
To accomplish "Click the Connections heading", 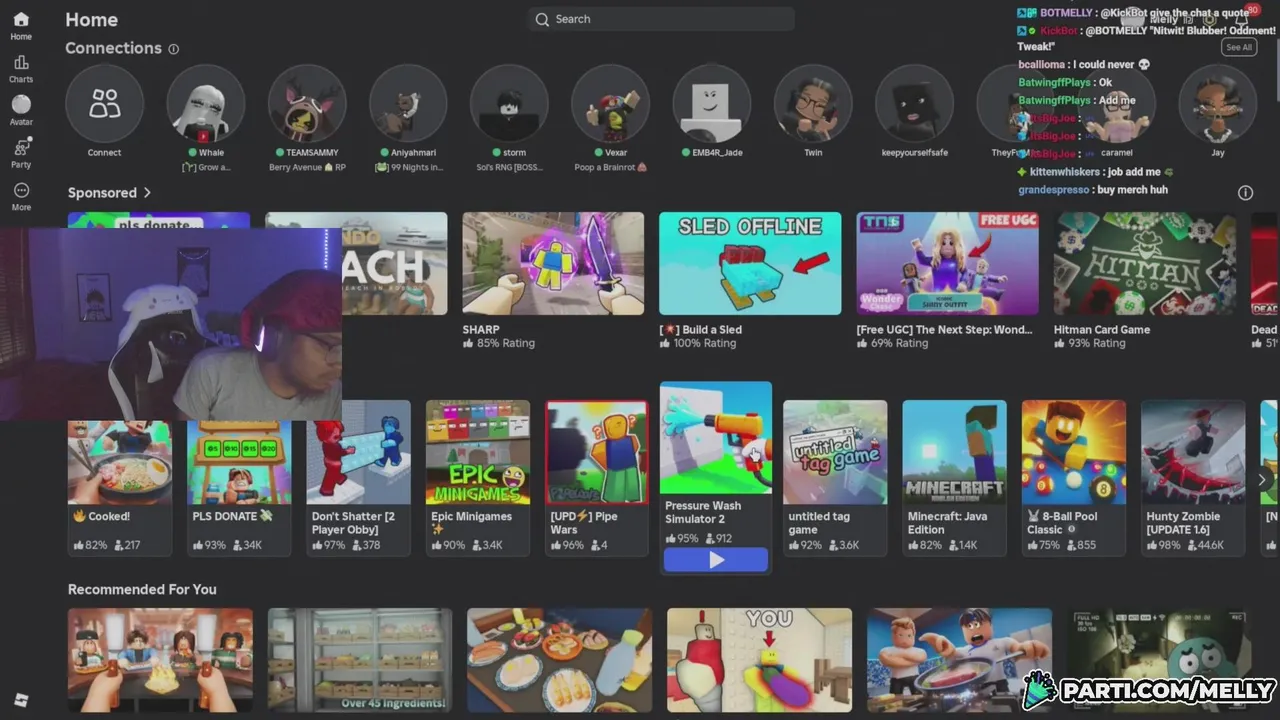I will click(113, 48).
